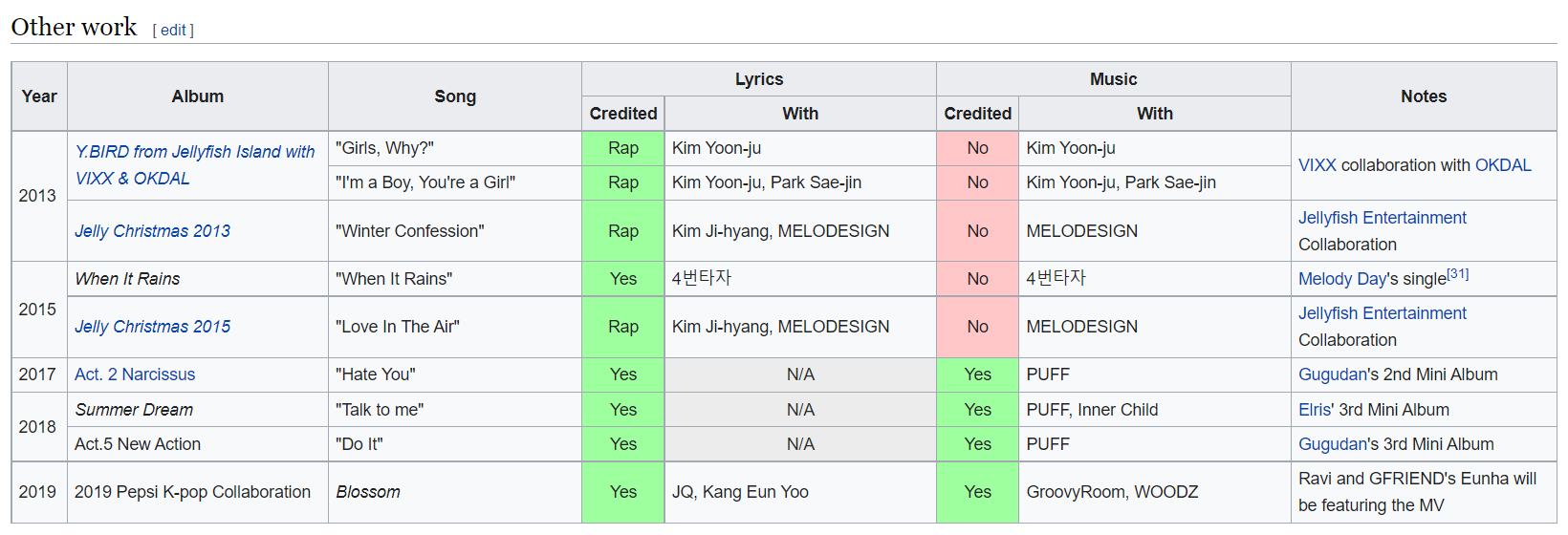Click the "Girls, Why?" song cell
The image size is (1568, 535).
pos(455,148)
